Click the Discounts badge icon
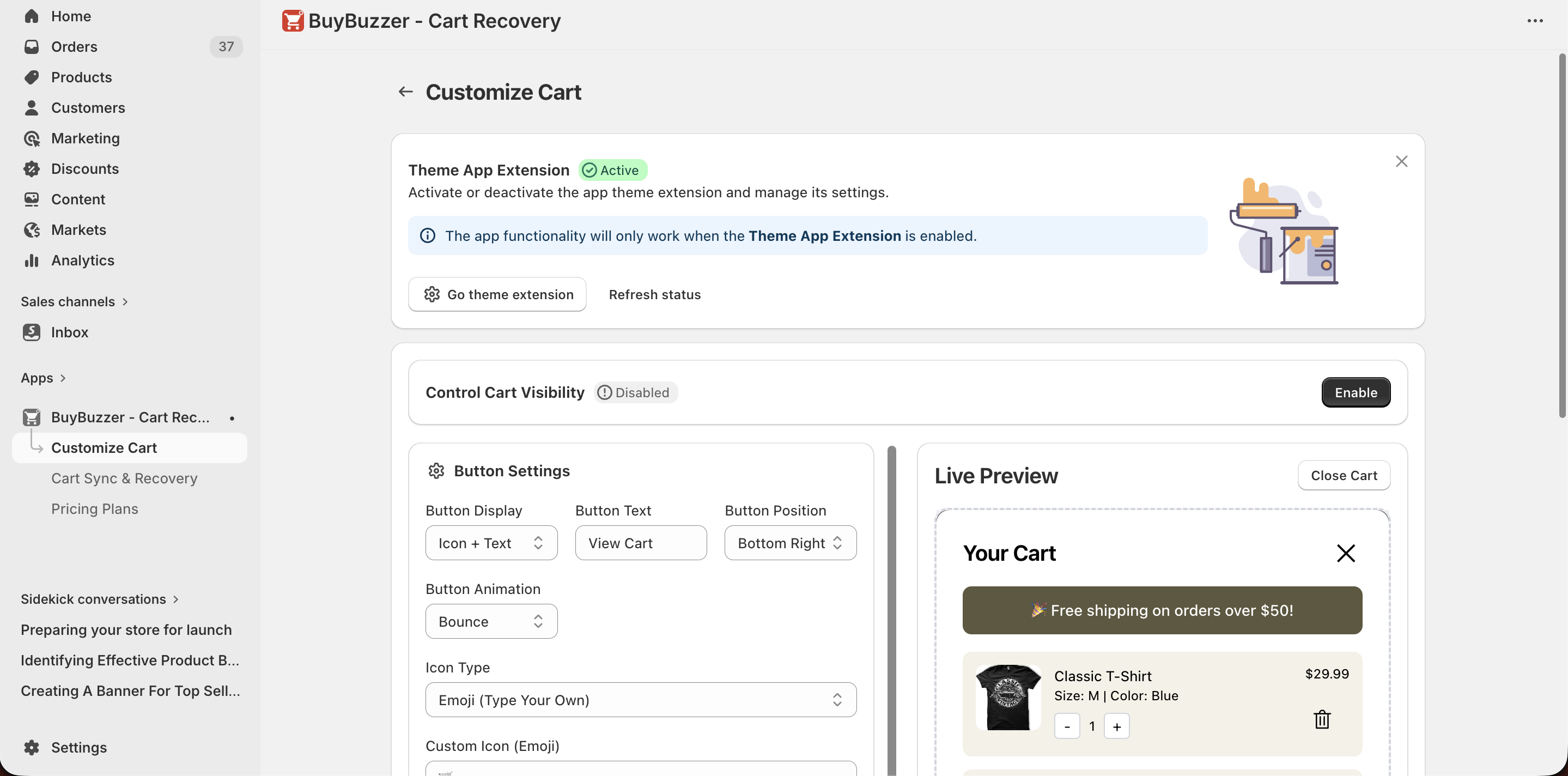 tap(32, 169)
